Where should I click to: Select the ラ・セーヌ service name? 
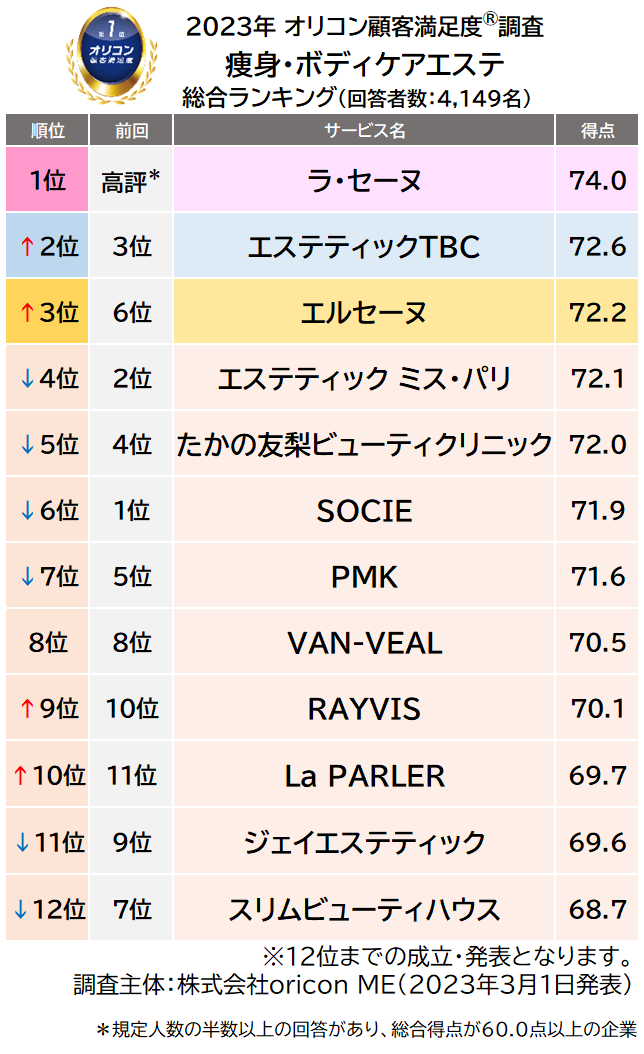[x=364, y=181]
